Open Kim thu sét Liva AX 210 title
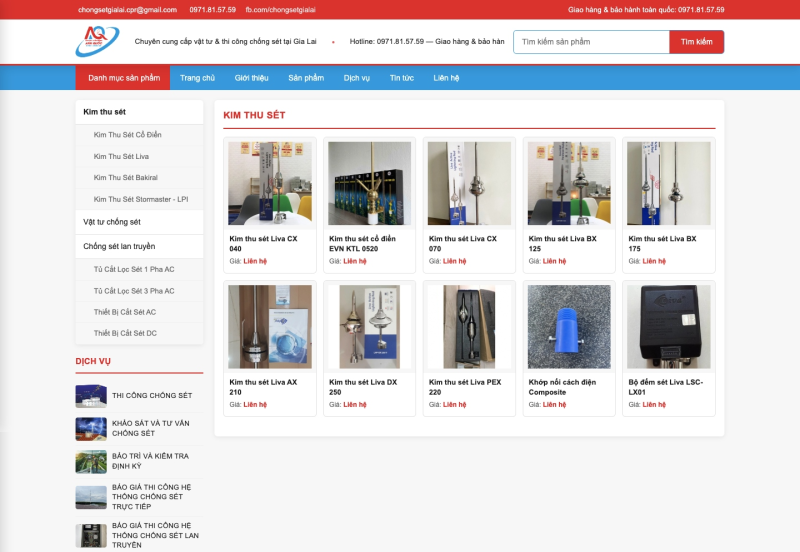 pos(263,387)
